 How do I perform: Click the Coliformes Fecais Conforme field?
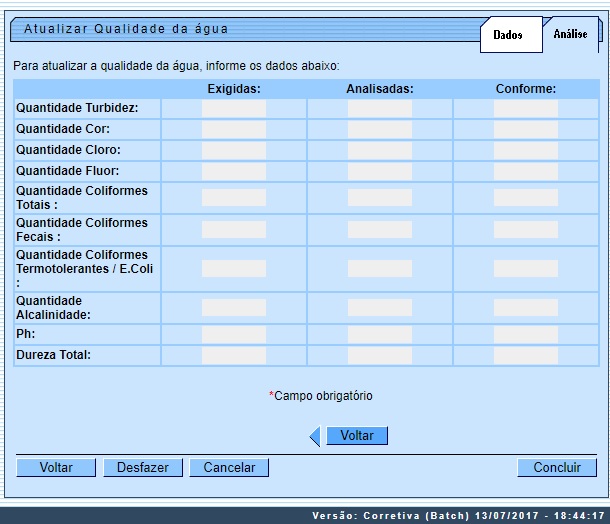pyautogui.click(x=525, y=229)
